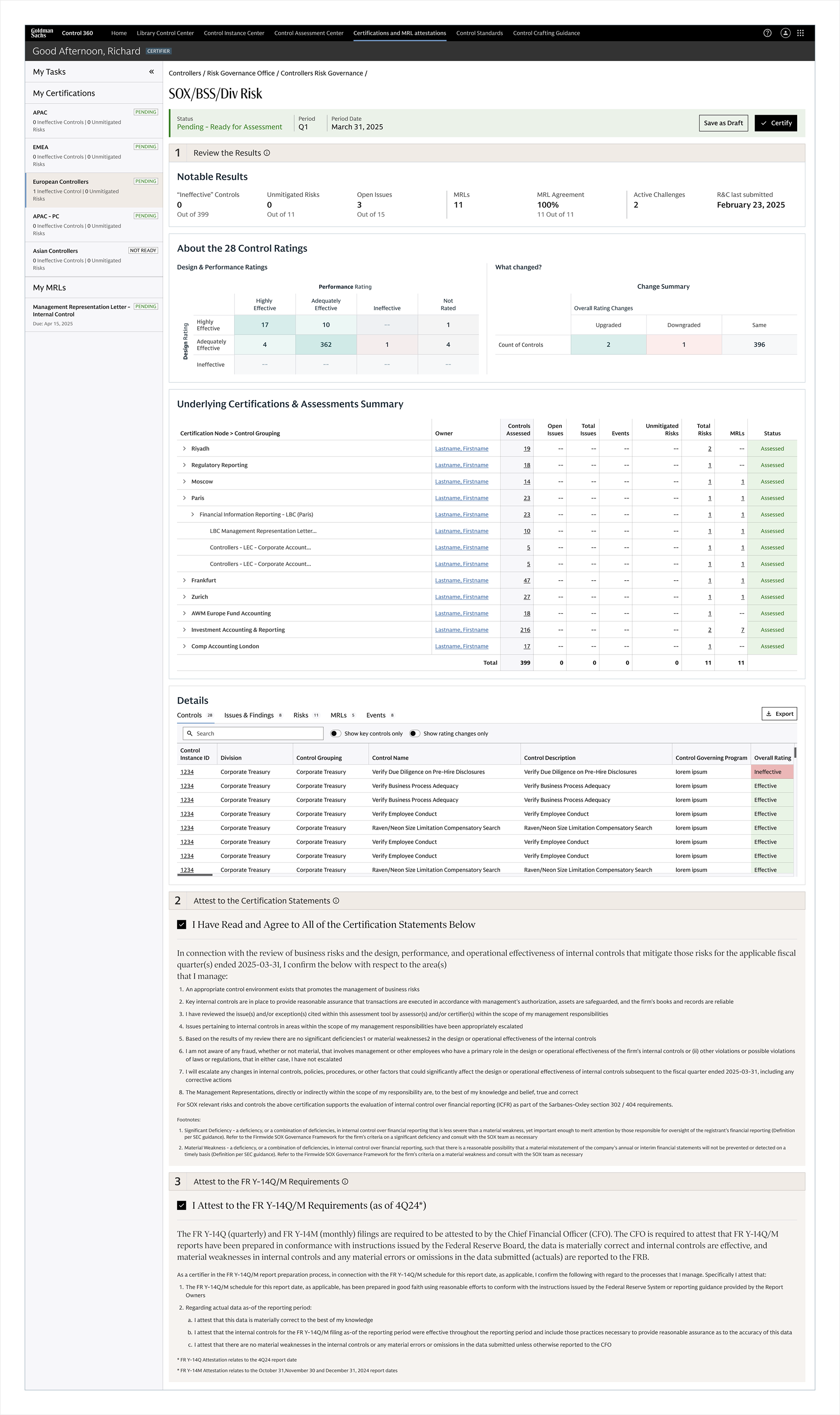Toggle Show key controls only switch
Screen dimensions: 840x1415
(x=336, y=734)
